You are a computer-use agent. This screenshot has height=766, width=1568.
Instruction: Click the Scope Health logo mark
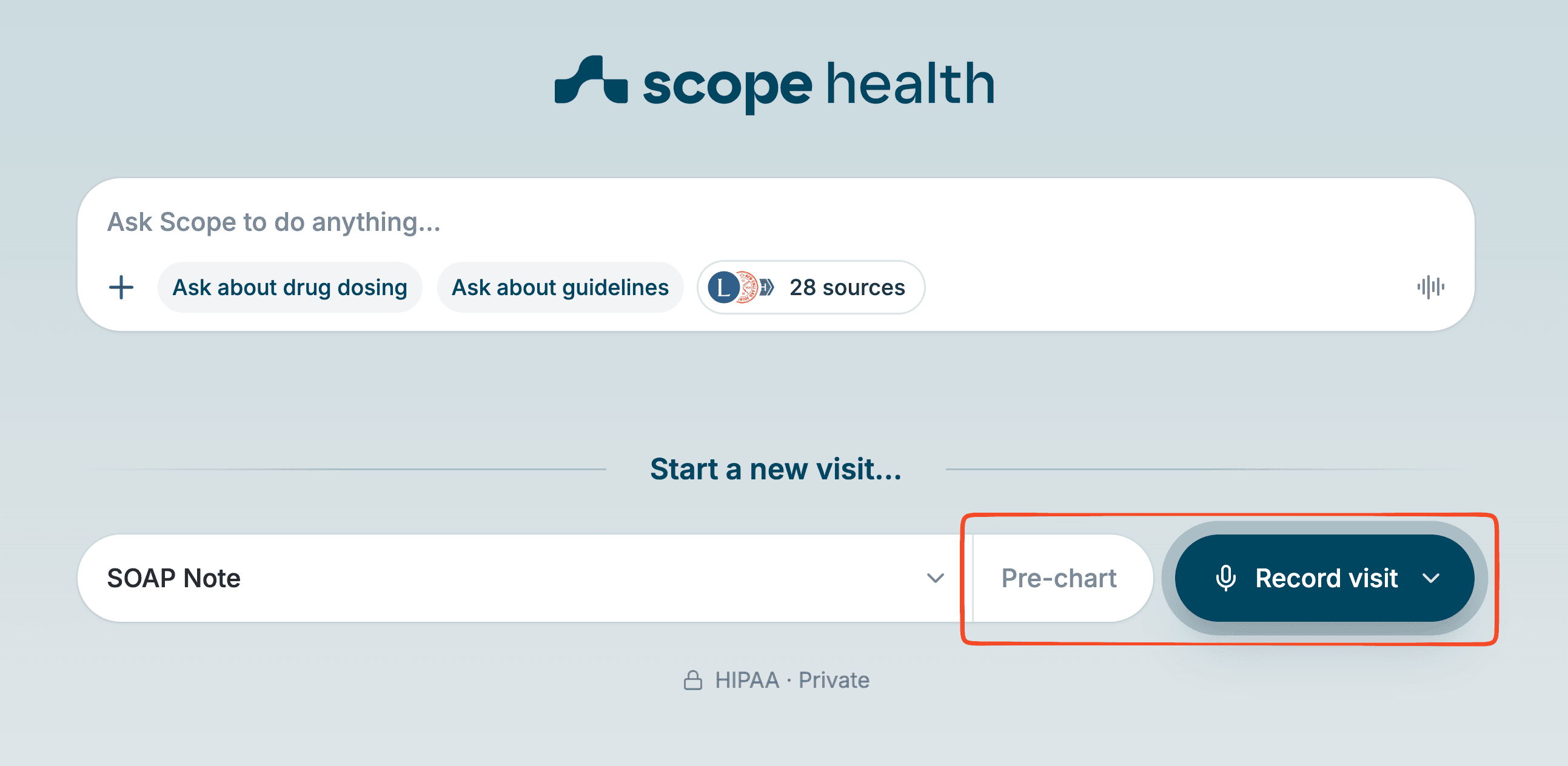click(591, 81)
